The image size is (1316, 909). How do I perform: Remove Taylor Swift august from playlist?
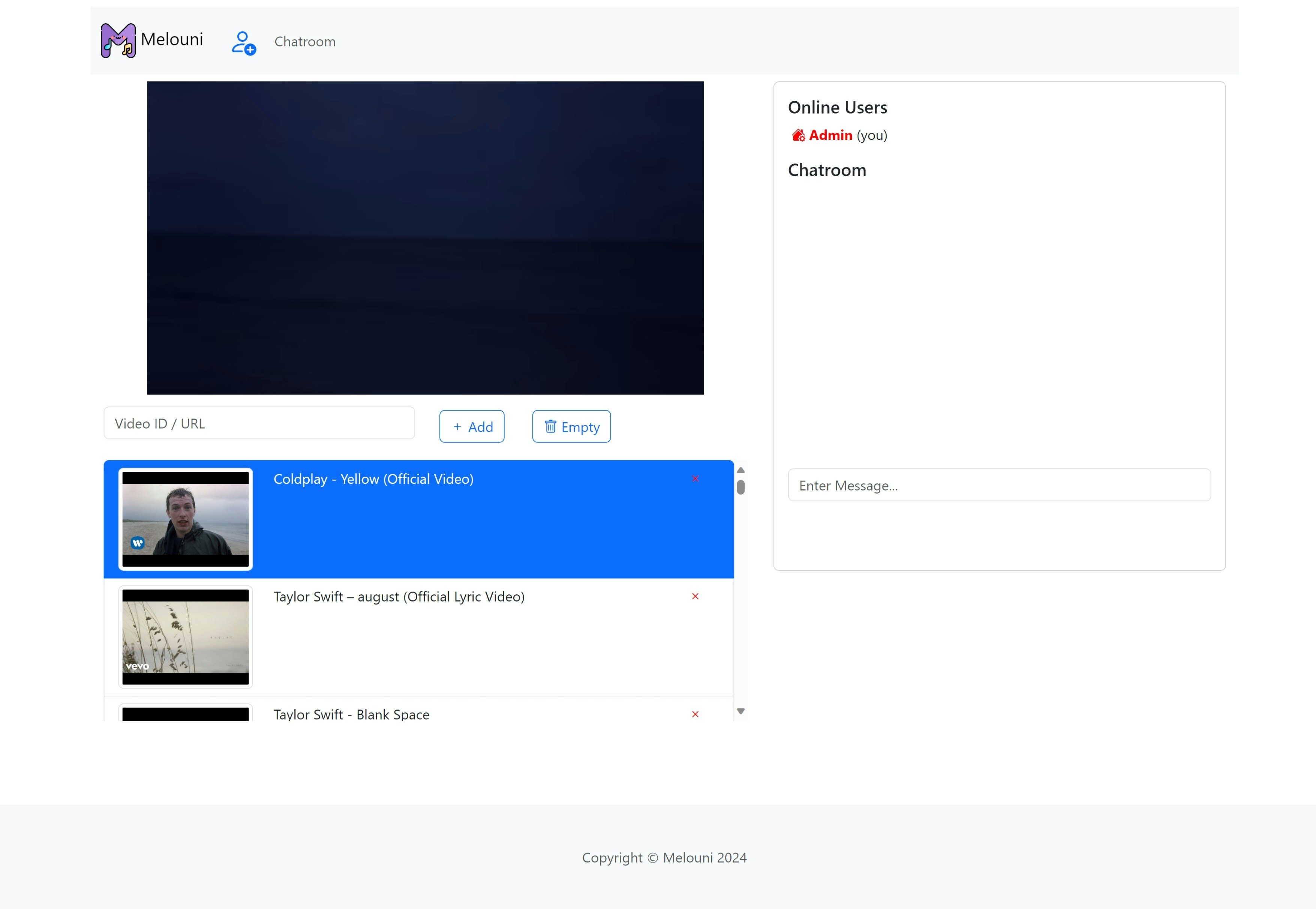point(695,596)
